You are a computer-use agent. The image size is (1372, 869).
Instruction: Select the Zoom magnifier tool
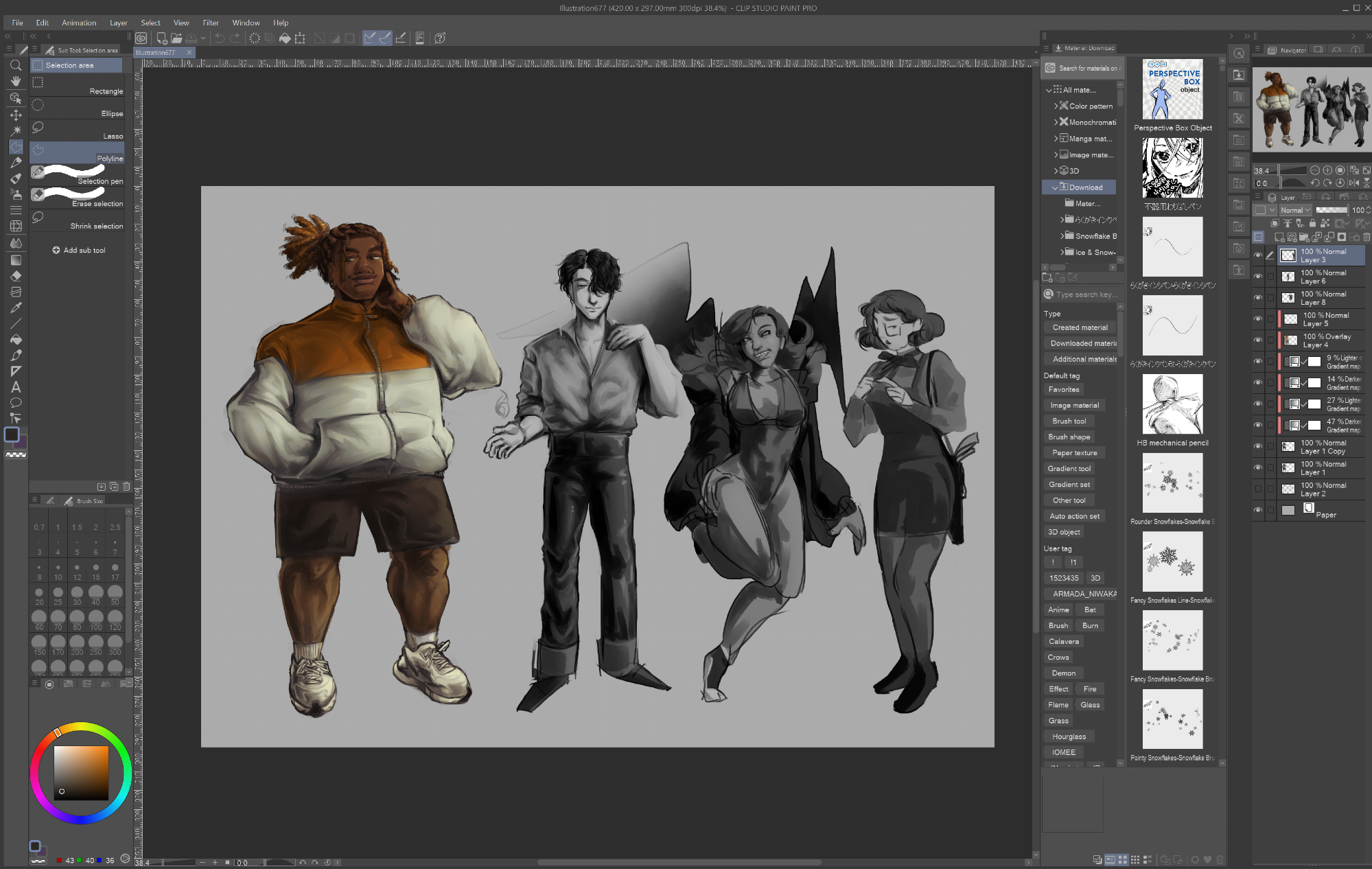coord(16,65)
